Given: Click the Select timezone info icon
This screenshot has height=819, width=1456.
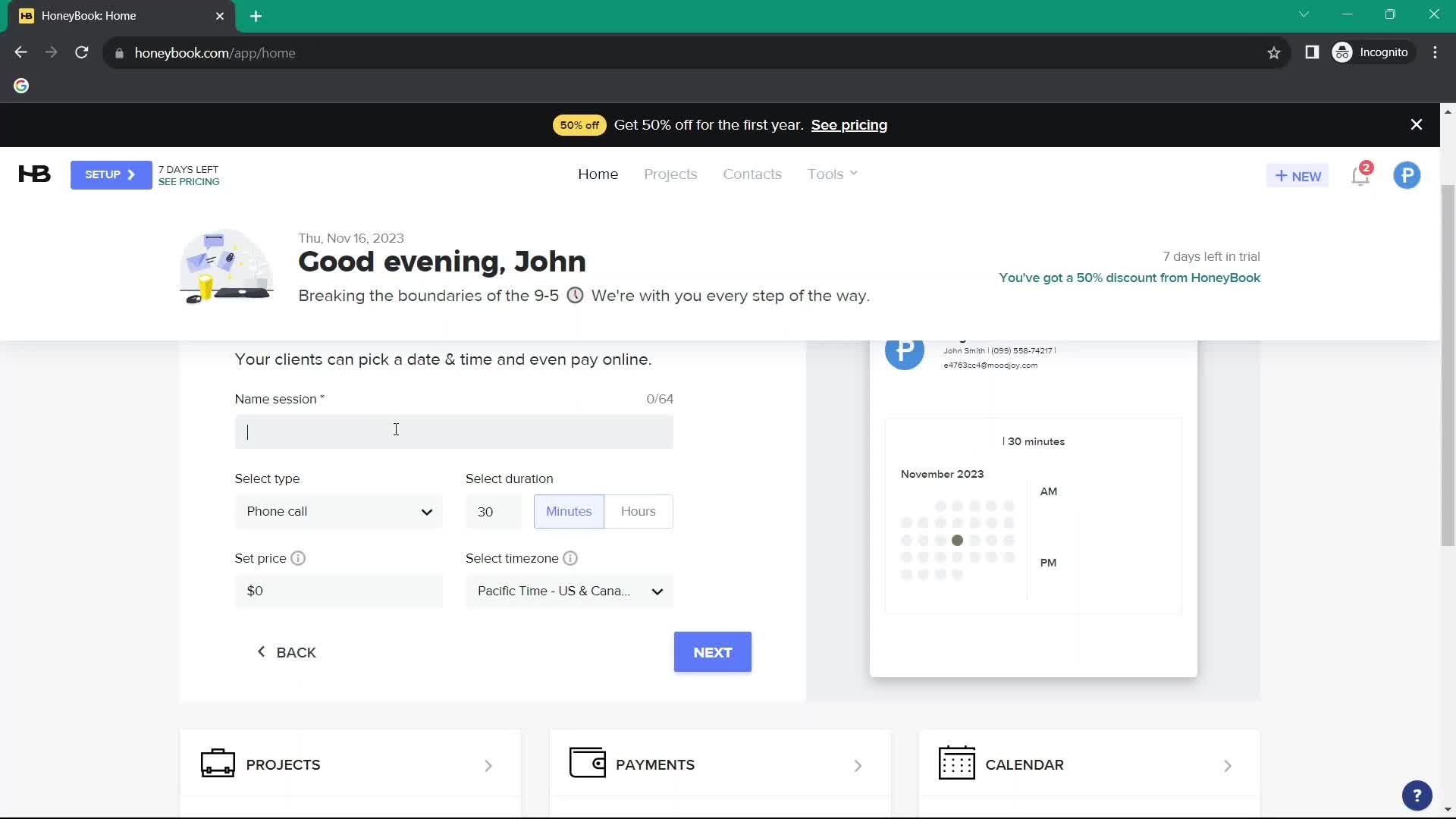Looking at the screenshot, I should [570, 558].
